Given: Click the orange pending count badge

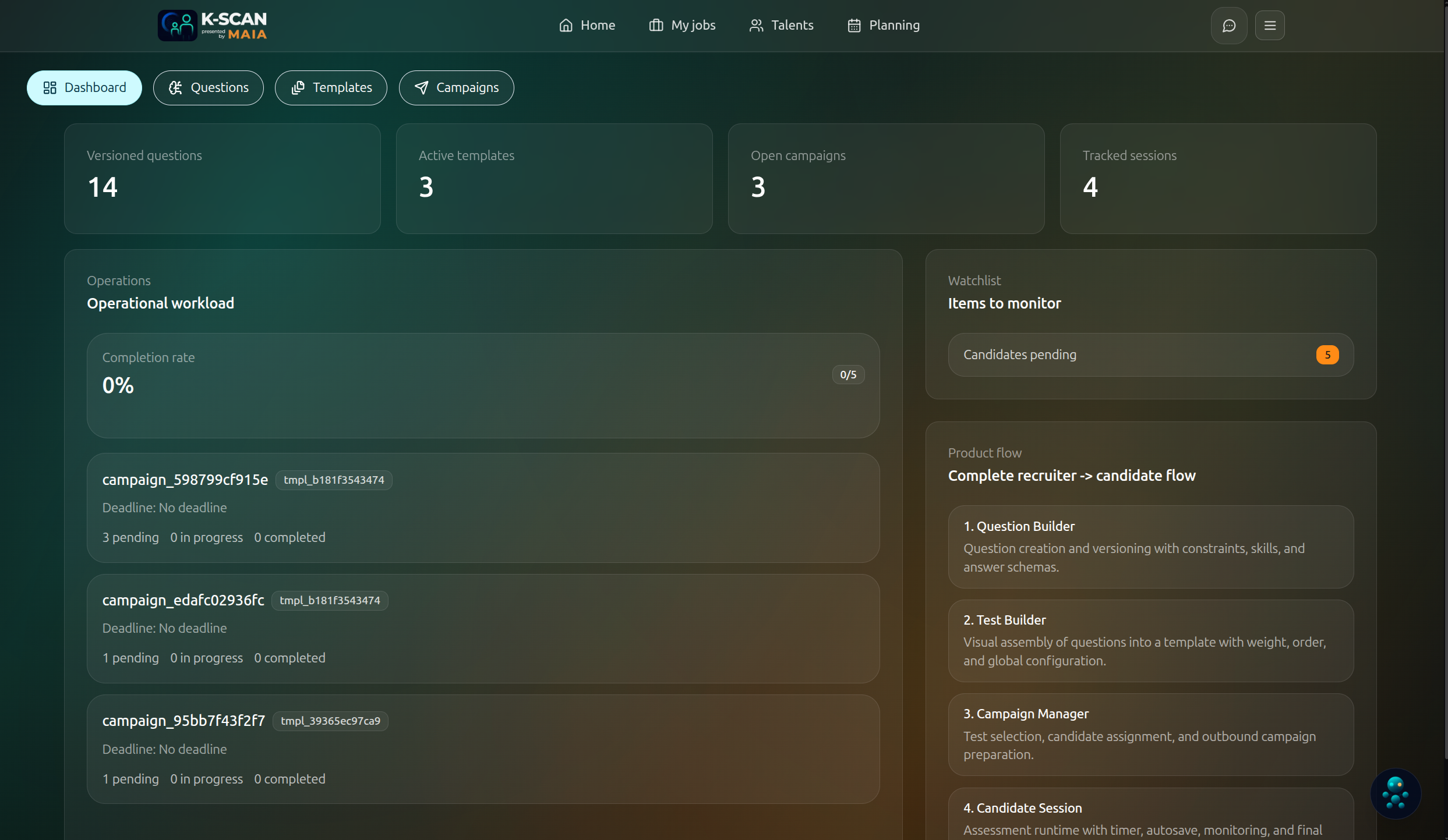Looking at the screenshot, I should coord(1327,355).
